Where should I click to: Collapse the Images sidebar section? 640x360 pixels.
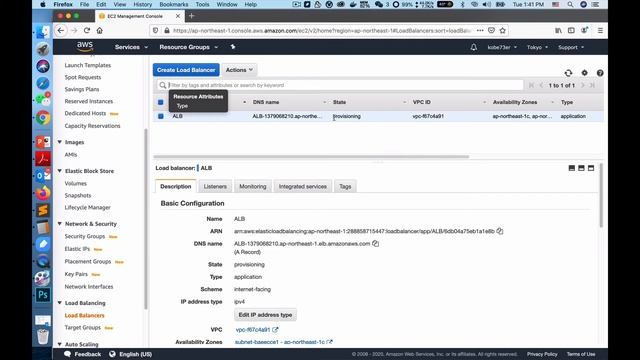[x=60, y=142]
